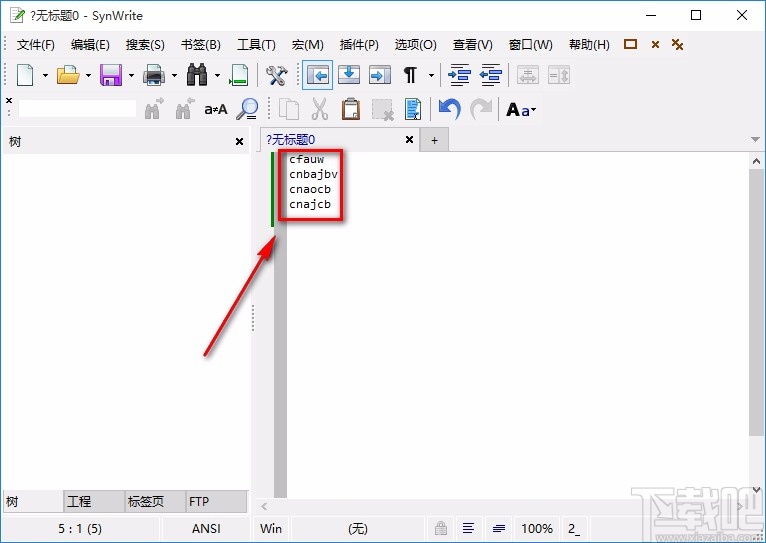Save the file with floppy icon
Screen dimensions: 766x543
[x=111, y=75]
